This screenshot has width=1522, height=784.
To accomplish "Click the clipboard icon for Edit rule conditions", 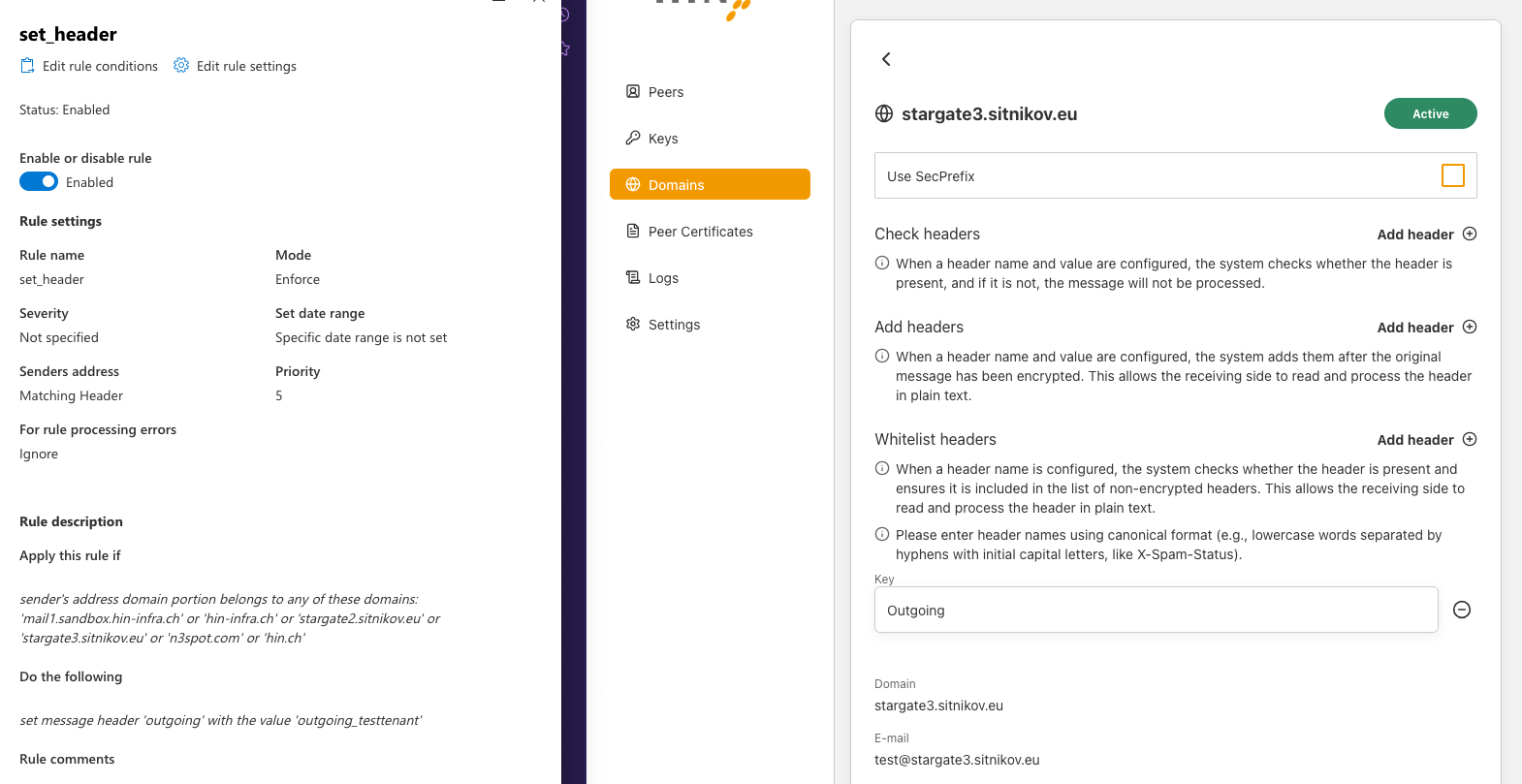I will click(x=27, y=66).
